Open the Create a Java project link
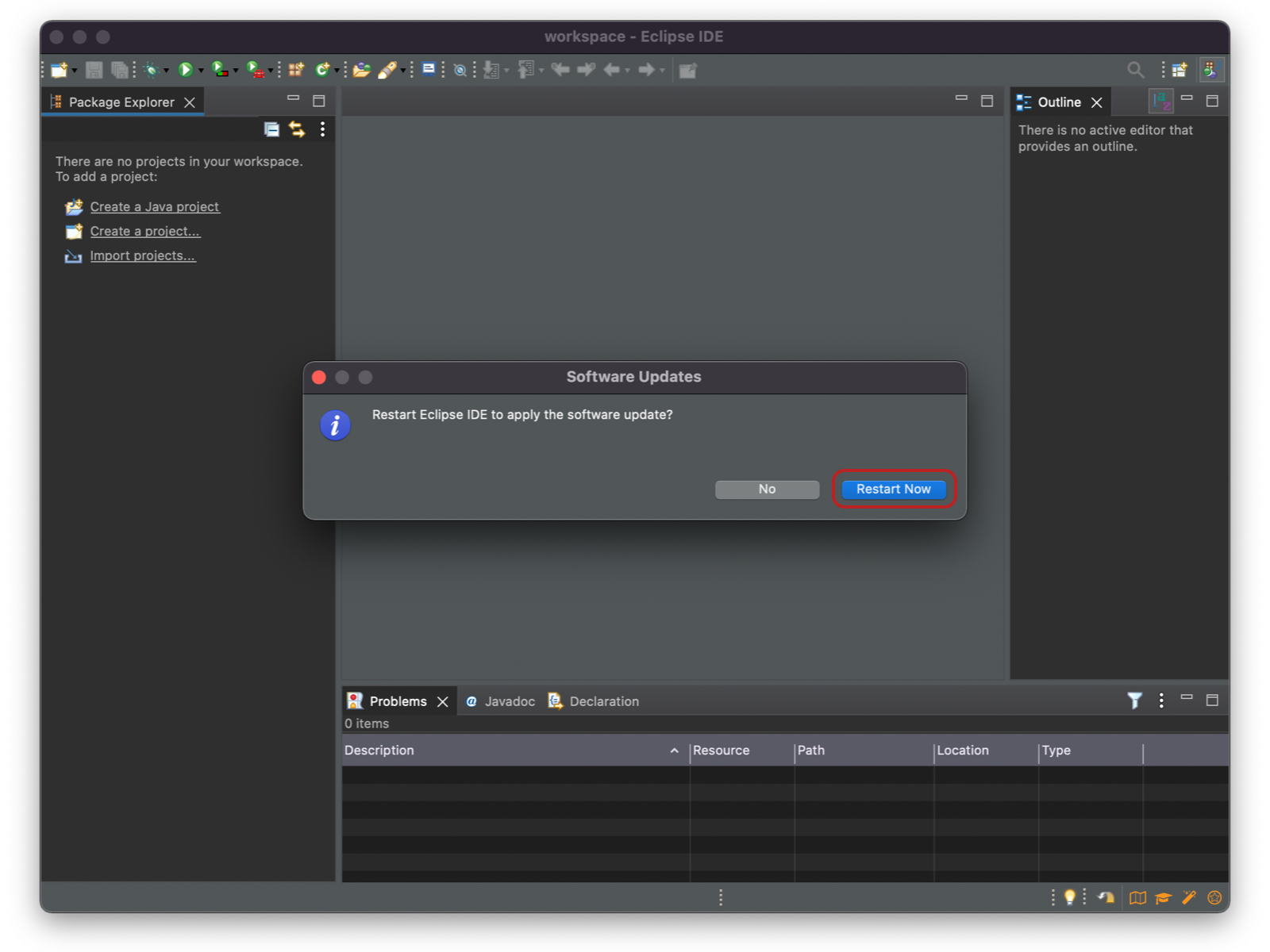 [154, 207]
